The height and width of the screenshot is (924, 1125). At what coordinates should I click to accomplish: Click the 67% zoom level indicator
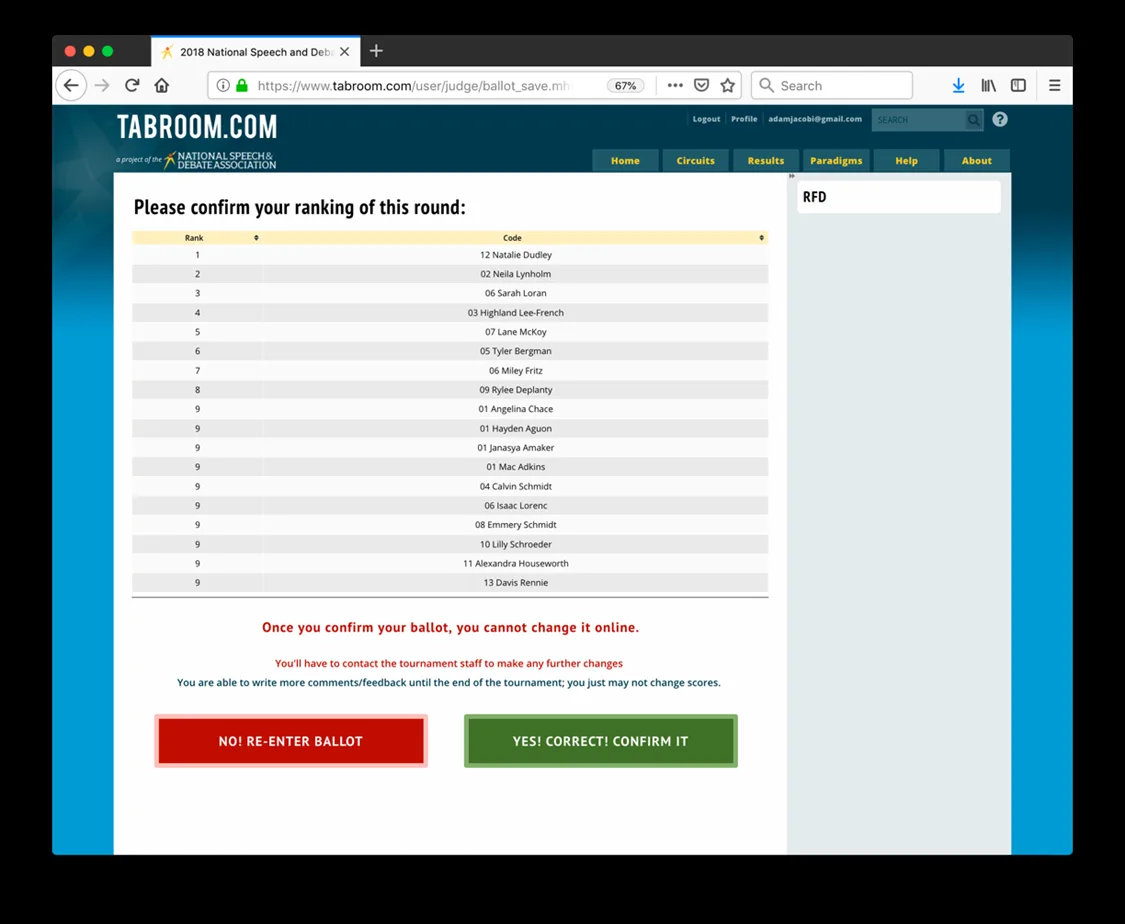tap(626, 85)
